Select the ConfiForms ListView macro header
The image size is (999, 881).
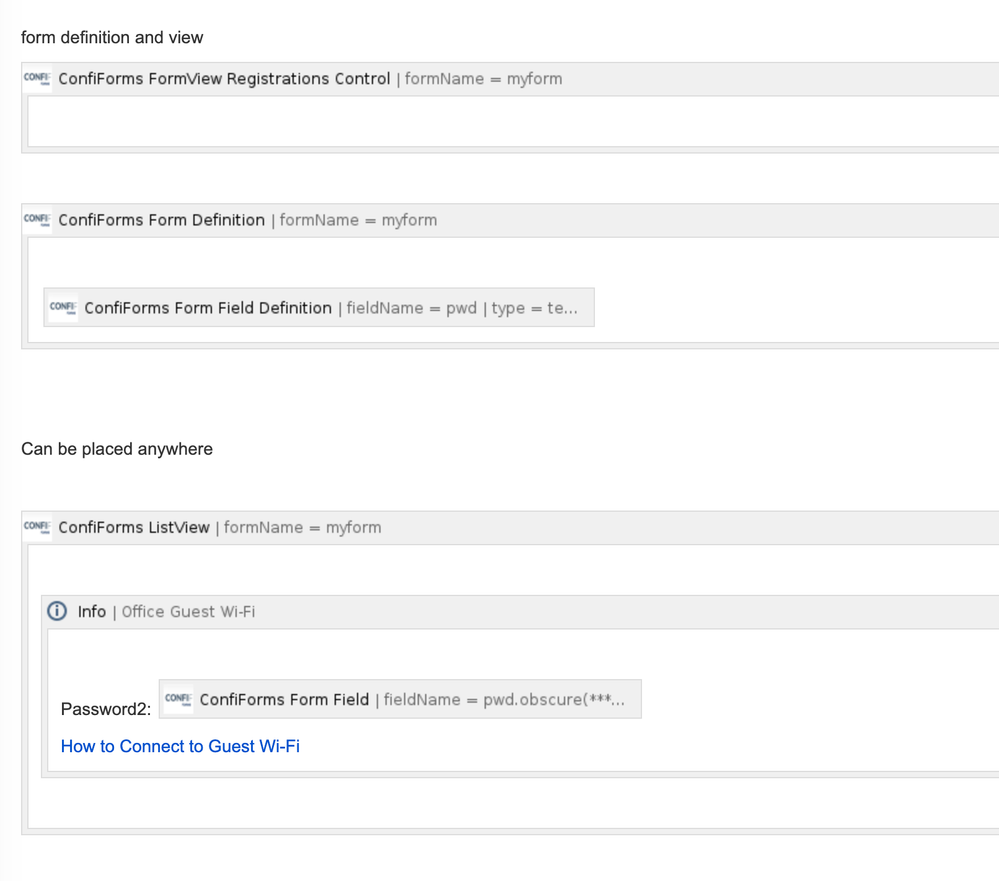(510, 528)
